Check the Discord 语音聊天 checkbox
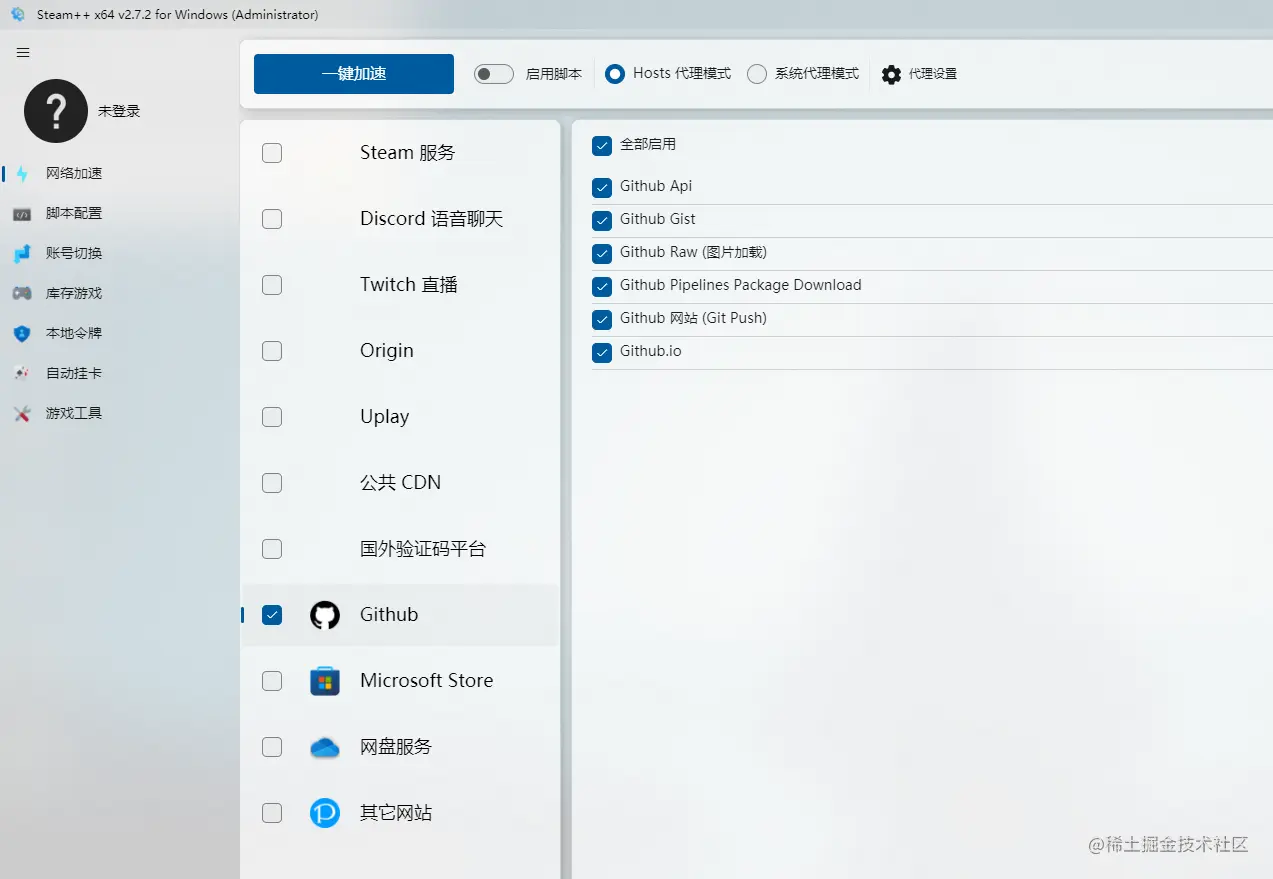This screenshot has width=1273, height=879. 272,219
